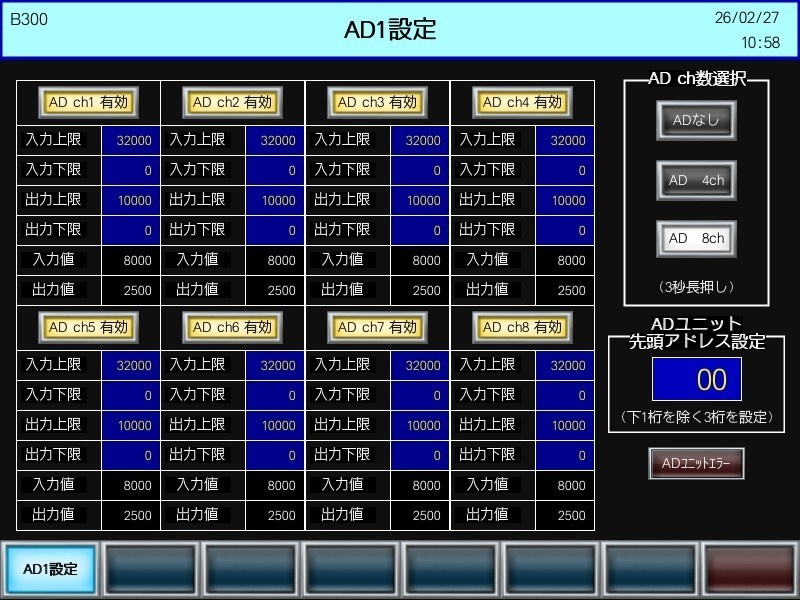Edit ch1 出力上限 value 10000
Image resolution: width=800 pixels, height=600 pixels.
coord(131,201)
